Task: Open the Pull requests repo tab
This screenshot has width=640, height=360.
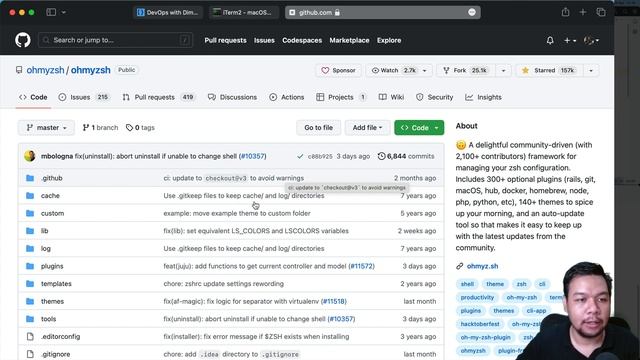Action: (x=159, y=97)
